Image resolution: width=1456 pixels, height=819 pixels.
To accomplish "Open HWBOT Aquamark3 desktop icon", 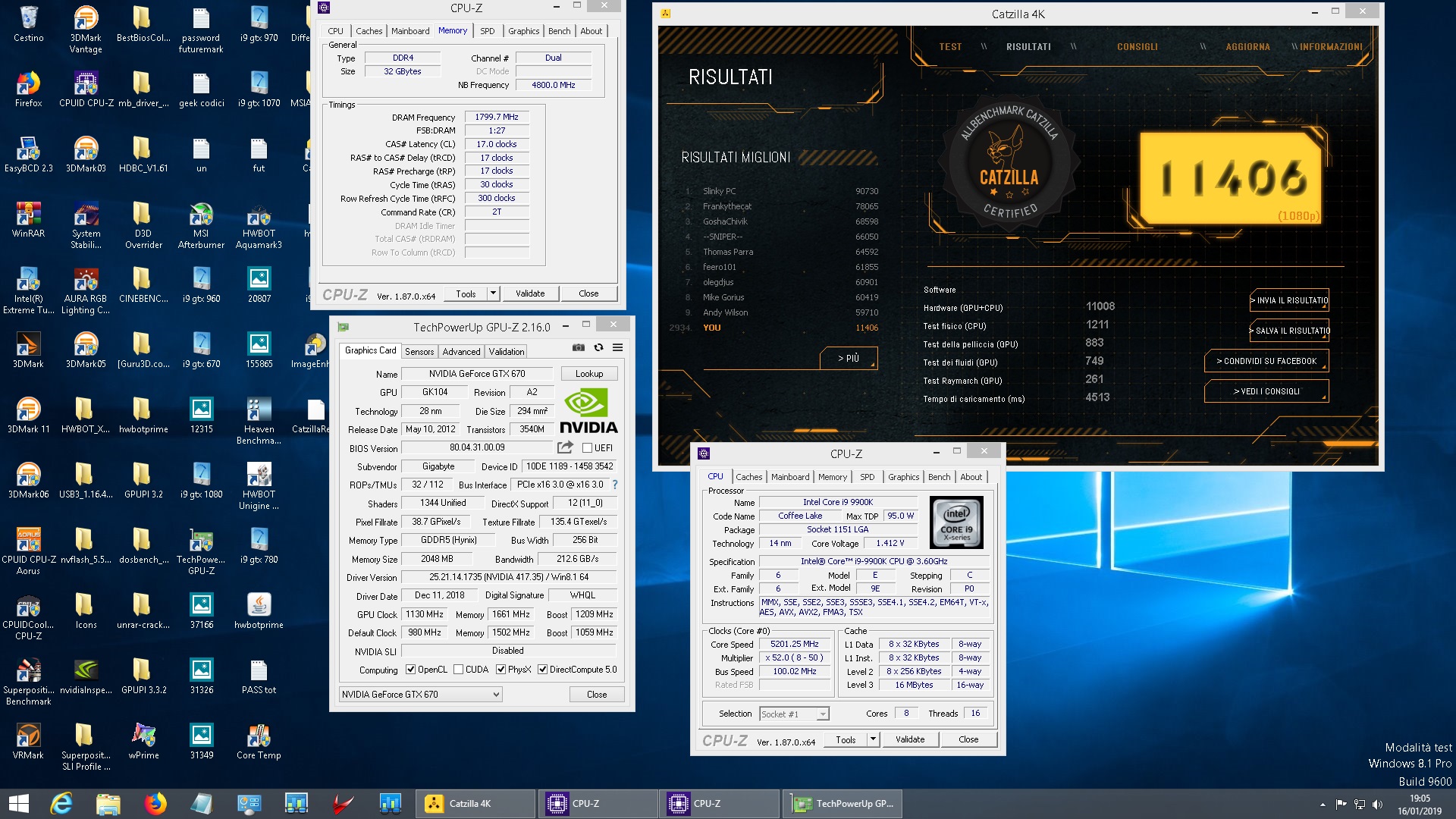I will (x=259, y=226).
